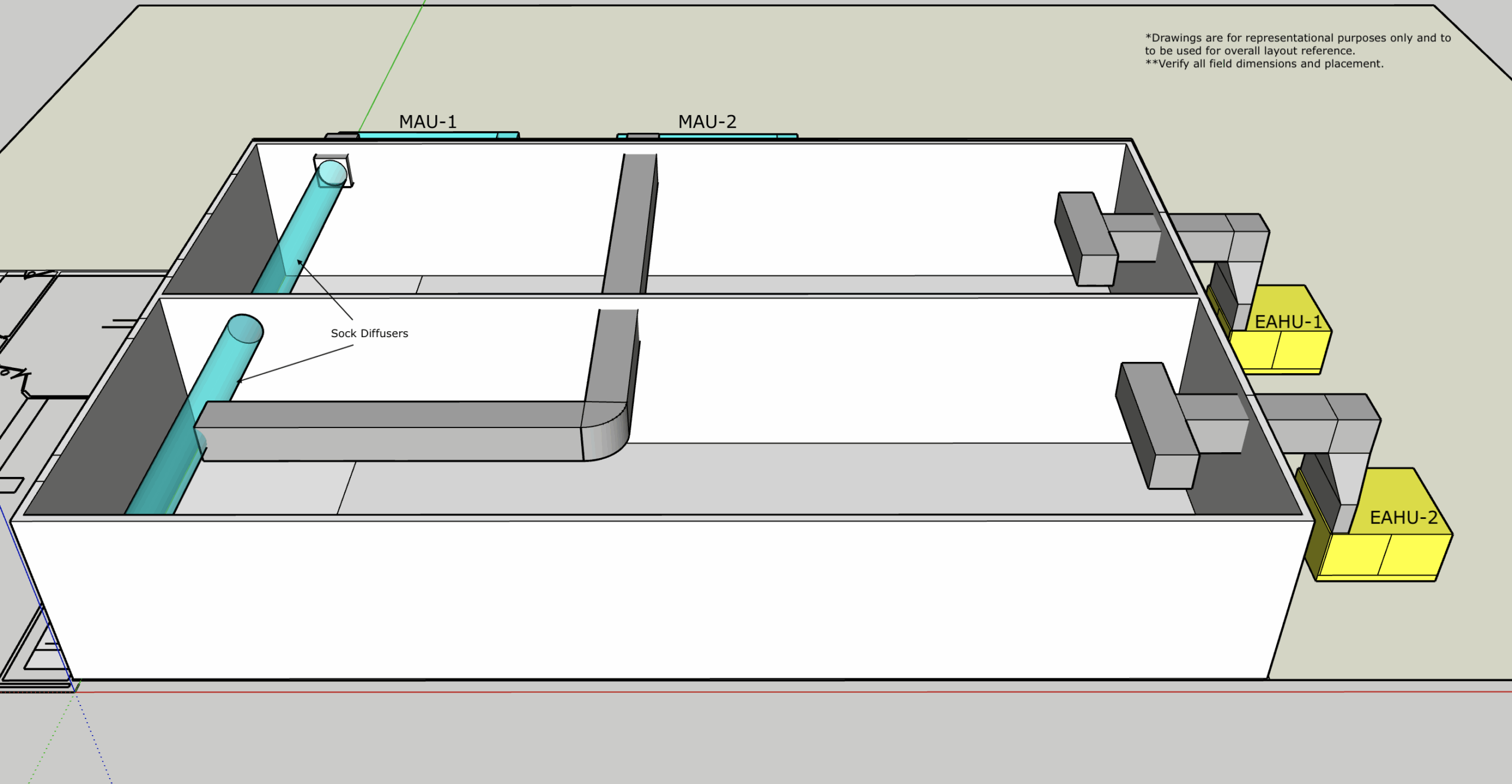
Task: Click the MAU-2 text label
Action: click(x=707, y=122)
